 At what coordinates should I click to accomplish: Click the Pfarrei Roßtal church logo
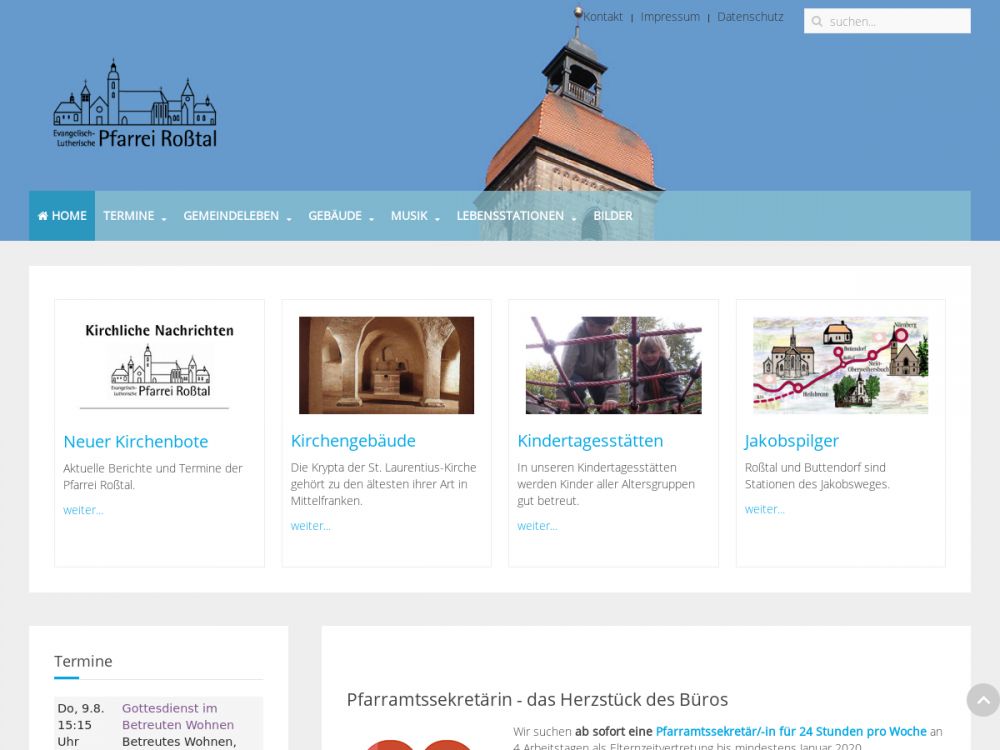pyautogui.click(x=135, y=105)
